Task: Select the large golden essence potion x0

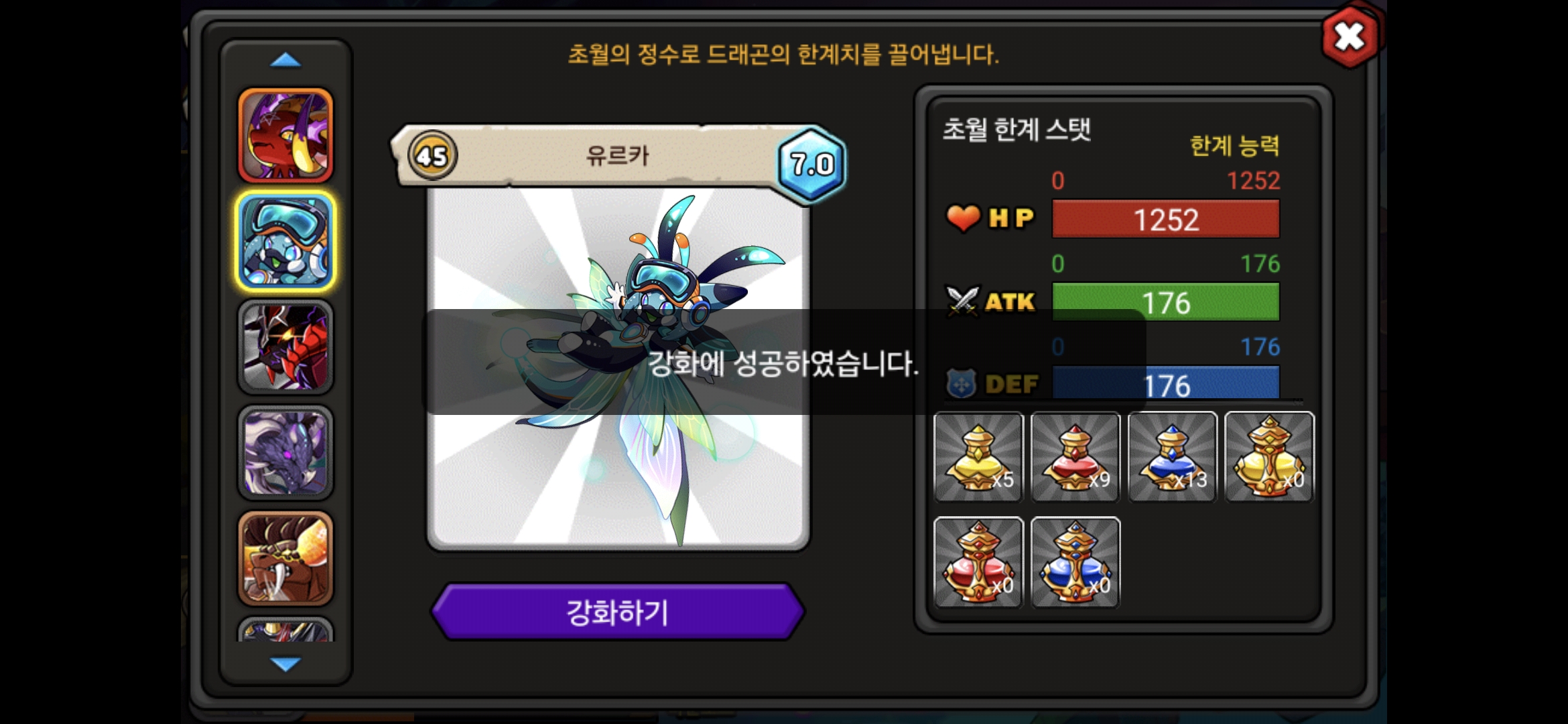Action: click(x=1270, y=457)
